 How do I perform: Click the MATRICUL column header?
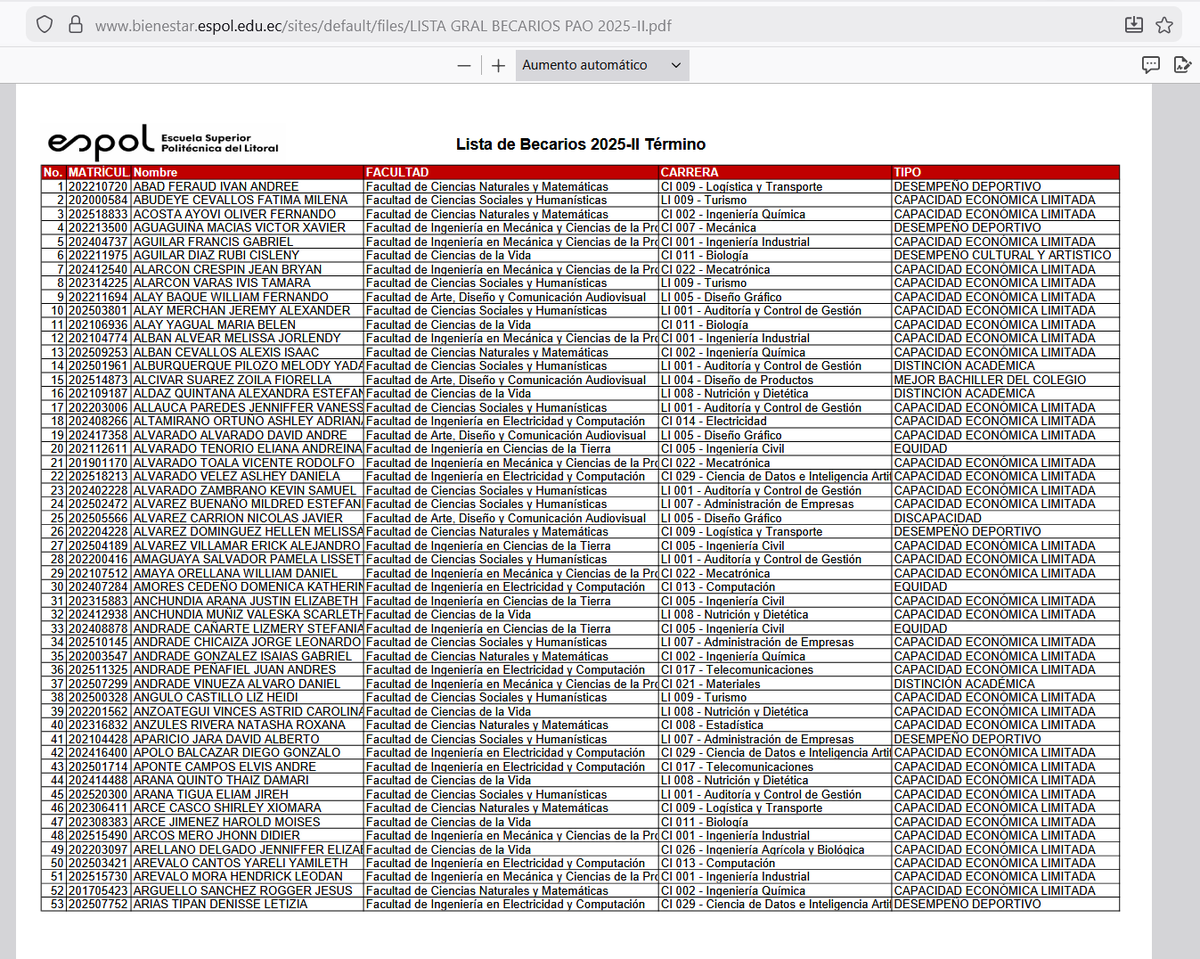coord(99,173)
